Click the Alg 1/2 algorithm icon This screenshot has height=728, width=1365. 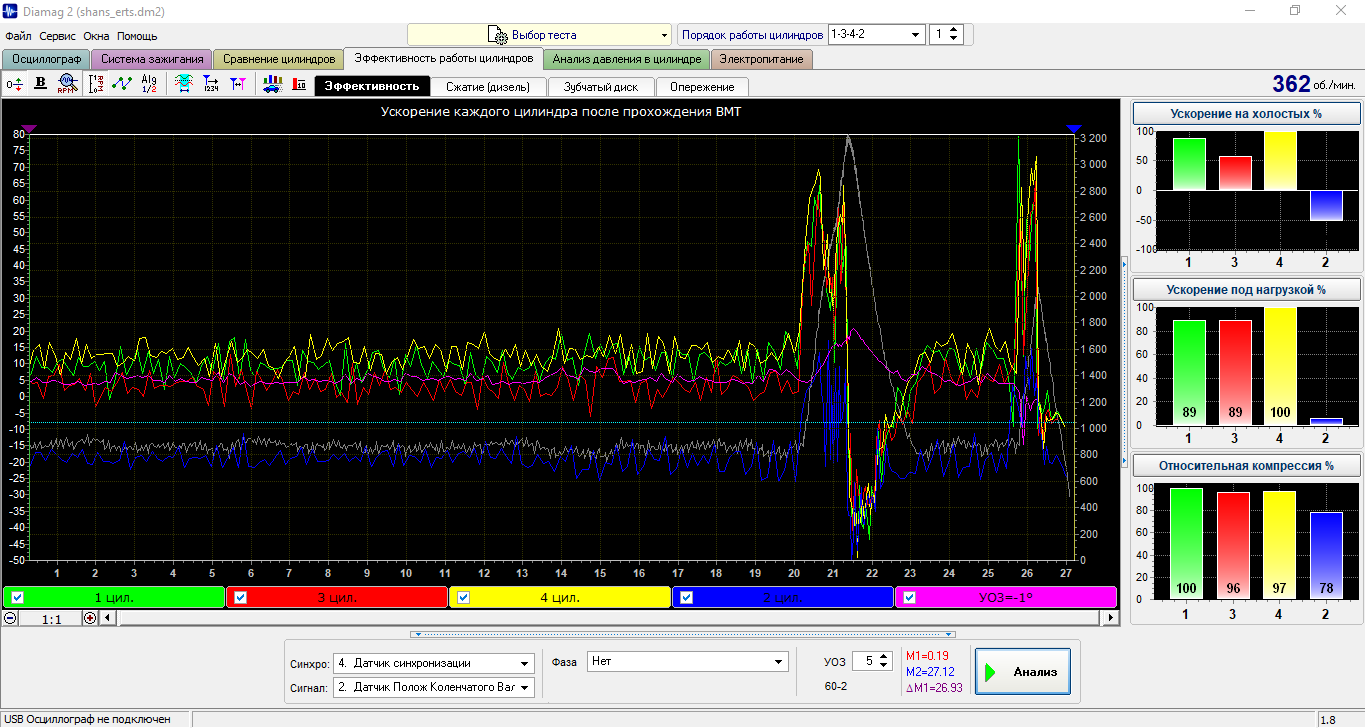click(149, 85)
